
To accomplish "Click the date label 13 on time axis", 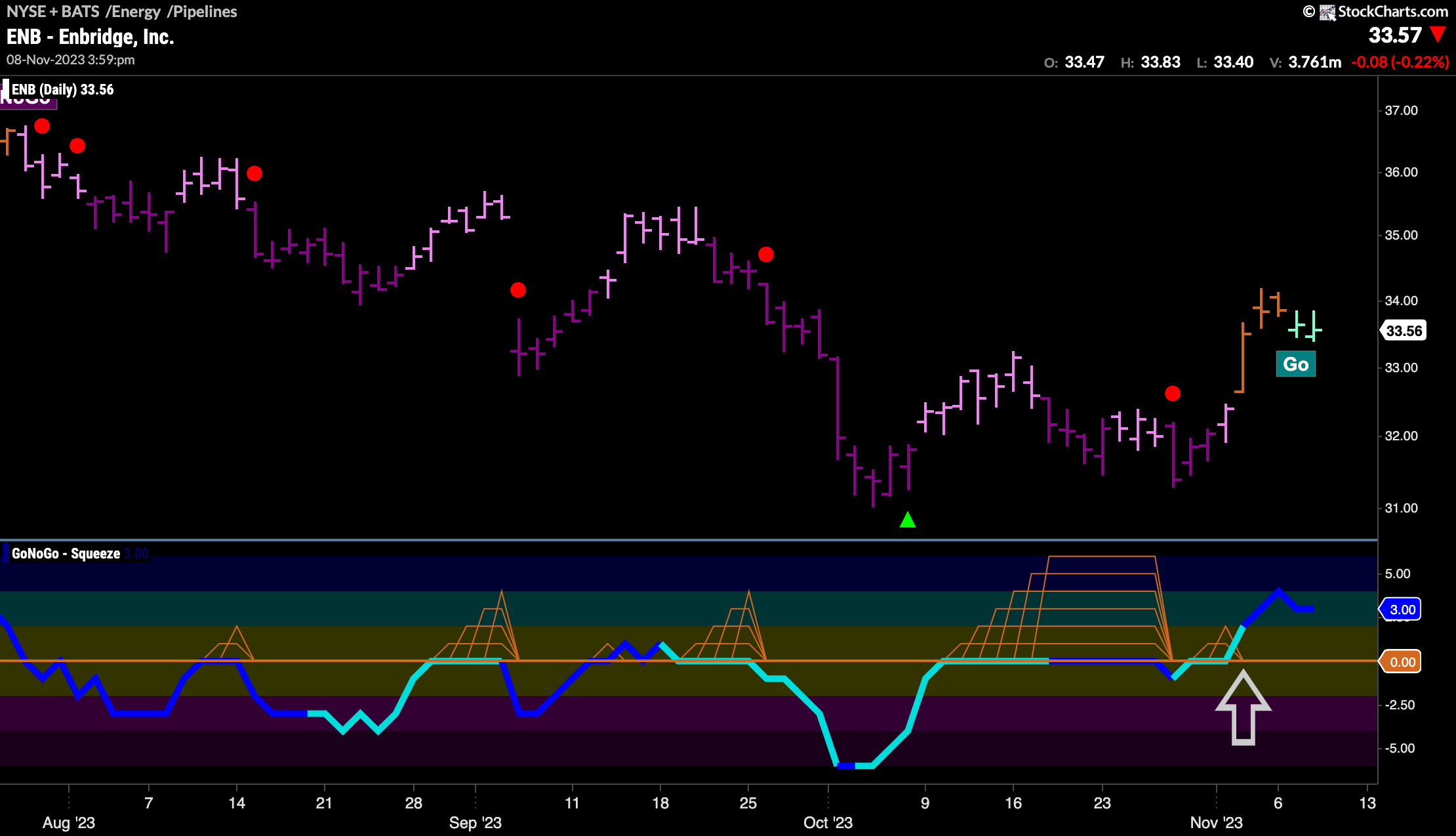I will pos(1367,803).
